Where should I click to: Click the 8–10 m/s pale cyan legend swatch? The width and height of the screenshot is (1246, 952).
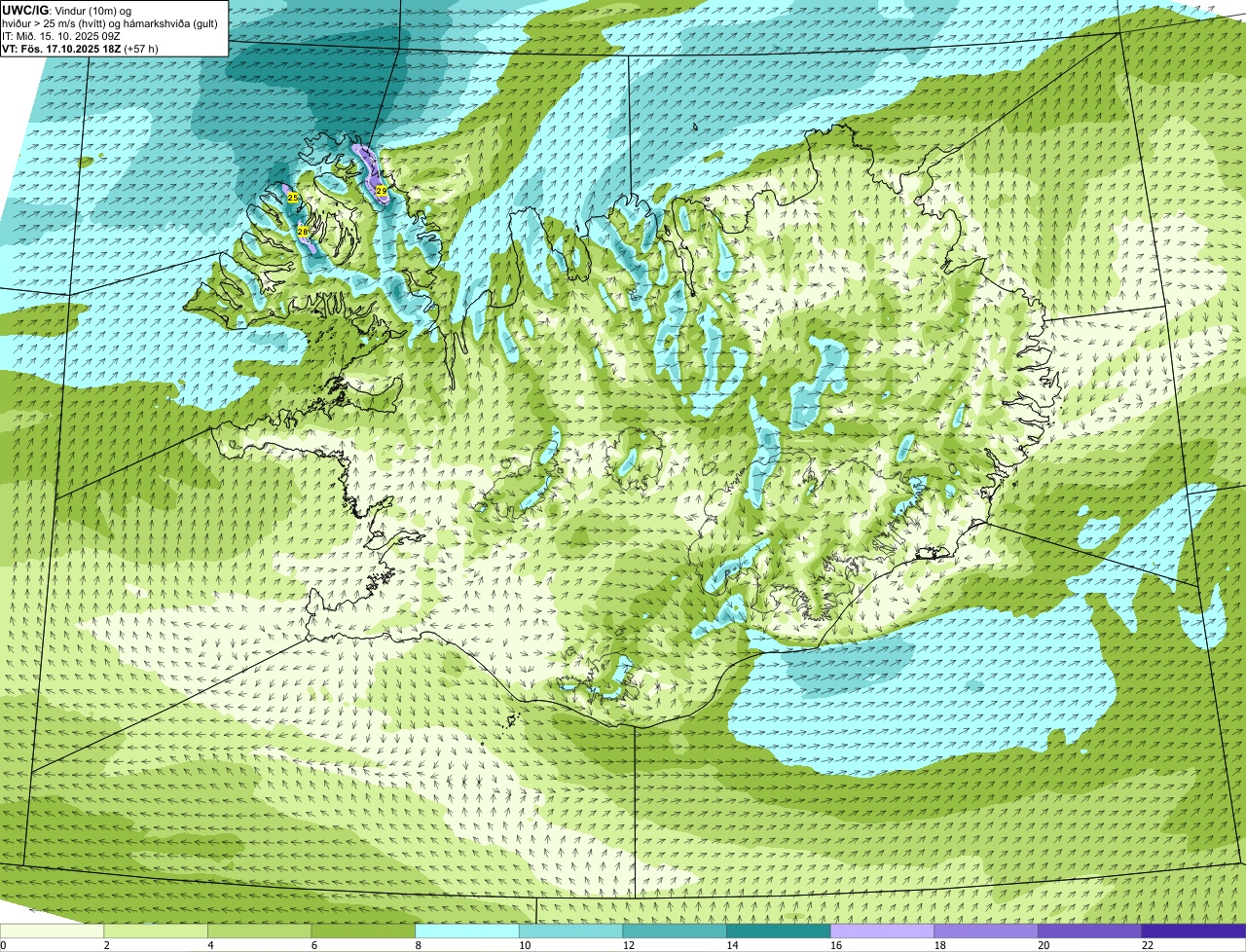coord(467,932)
